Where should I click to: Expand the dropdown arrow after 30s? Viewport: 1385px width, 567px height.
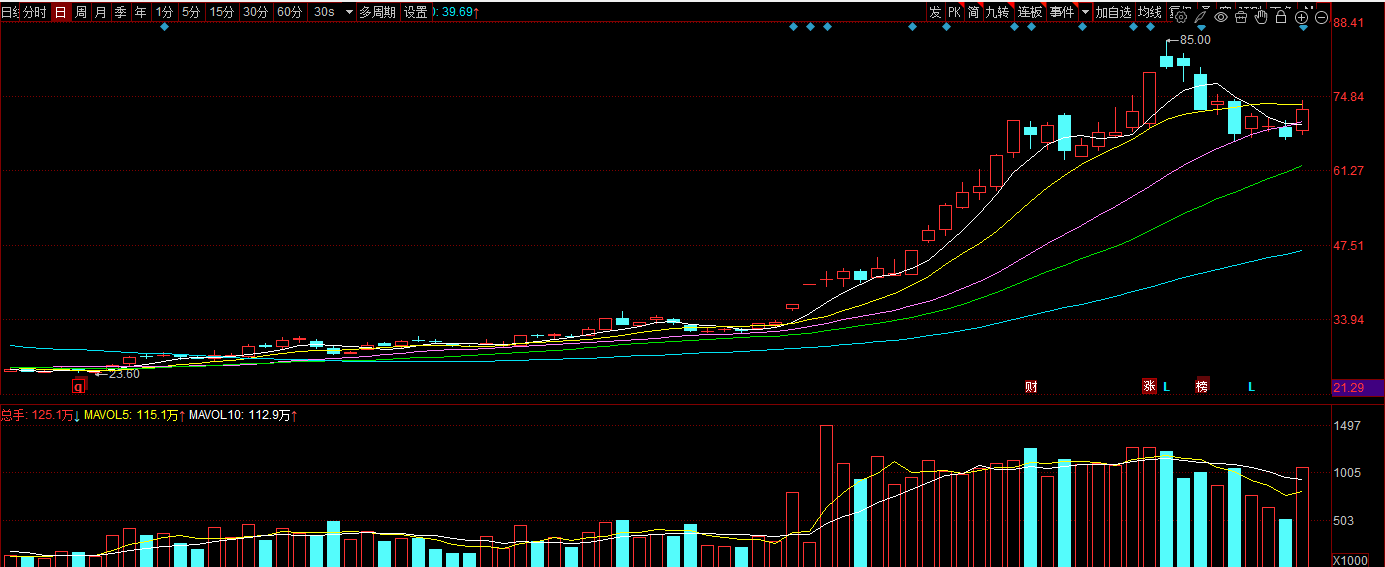(x=348, y=12)
